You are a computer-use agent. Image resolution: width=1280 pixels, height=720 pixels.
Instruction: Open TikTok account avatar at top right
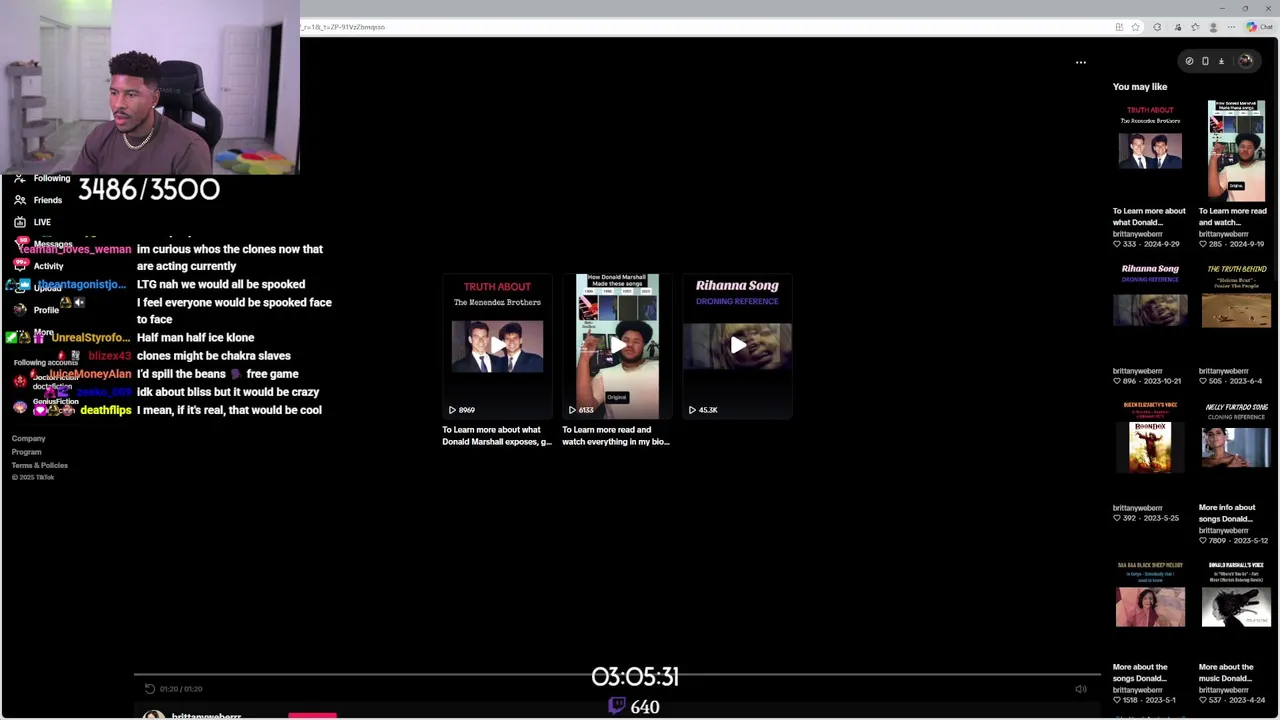[1245, 61]
